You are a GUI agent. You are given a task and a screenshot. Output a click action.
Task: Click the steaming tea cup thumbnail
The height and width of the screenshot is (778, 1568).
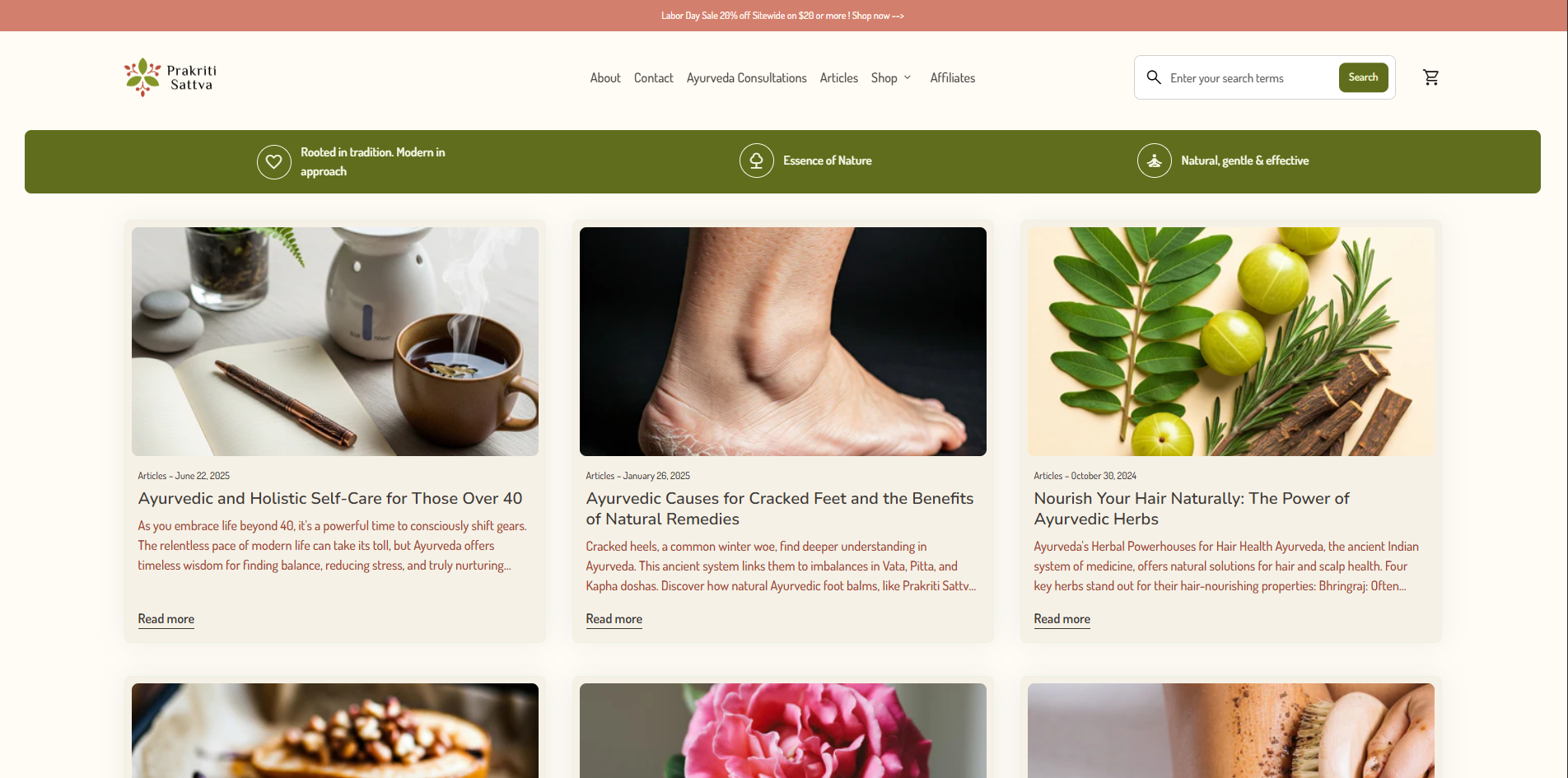(x=335, y=342)
